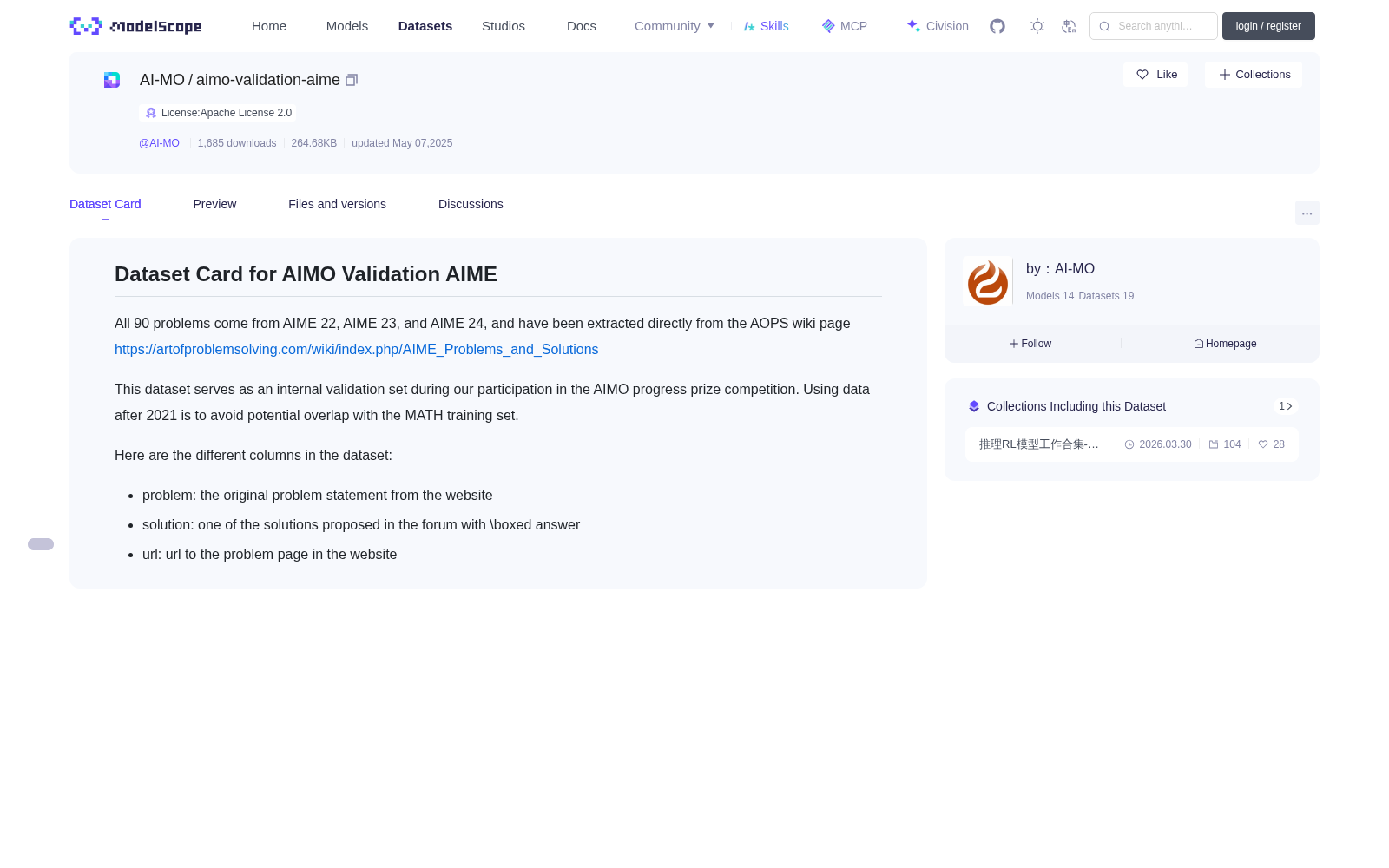Image resolution: width=1389 pixels, height=868 pixels.
Task: Go to the Home nav item
Action: pos(269,26)
